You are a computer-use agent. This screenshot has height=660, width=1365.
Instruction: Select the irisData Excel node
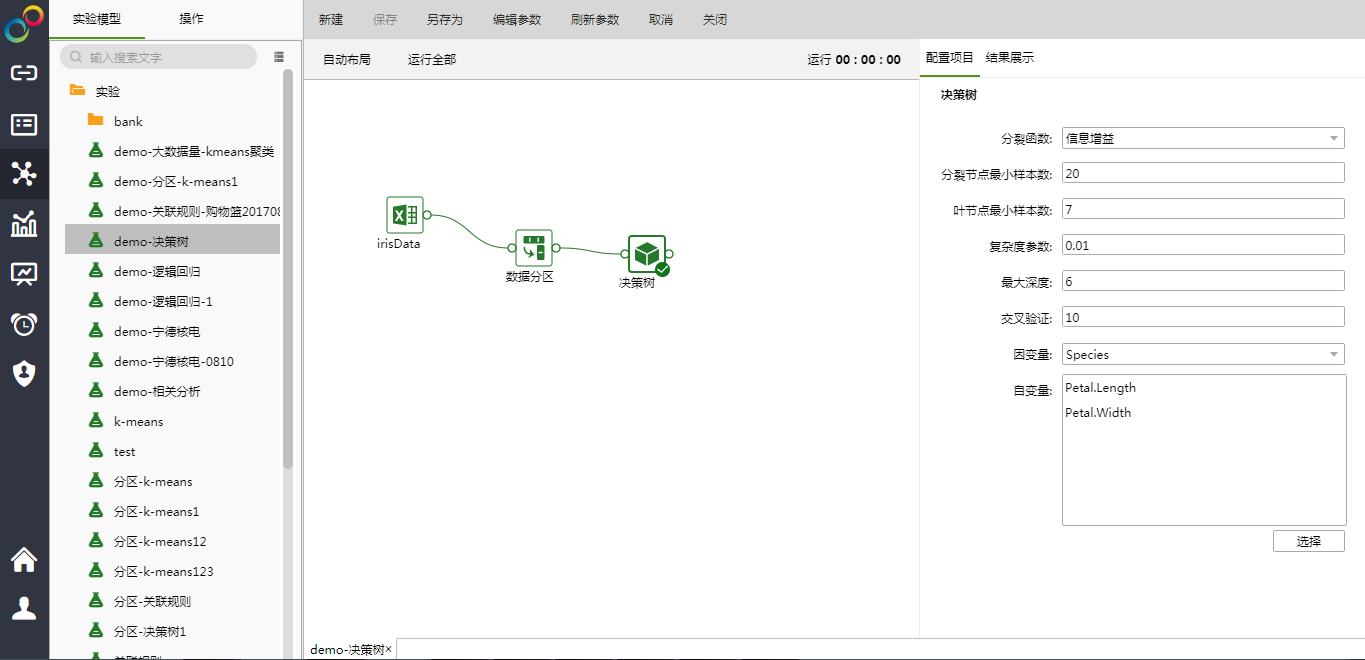coord(404,215)
